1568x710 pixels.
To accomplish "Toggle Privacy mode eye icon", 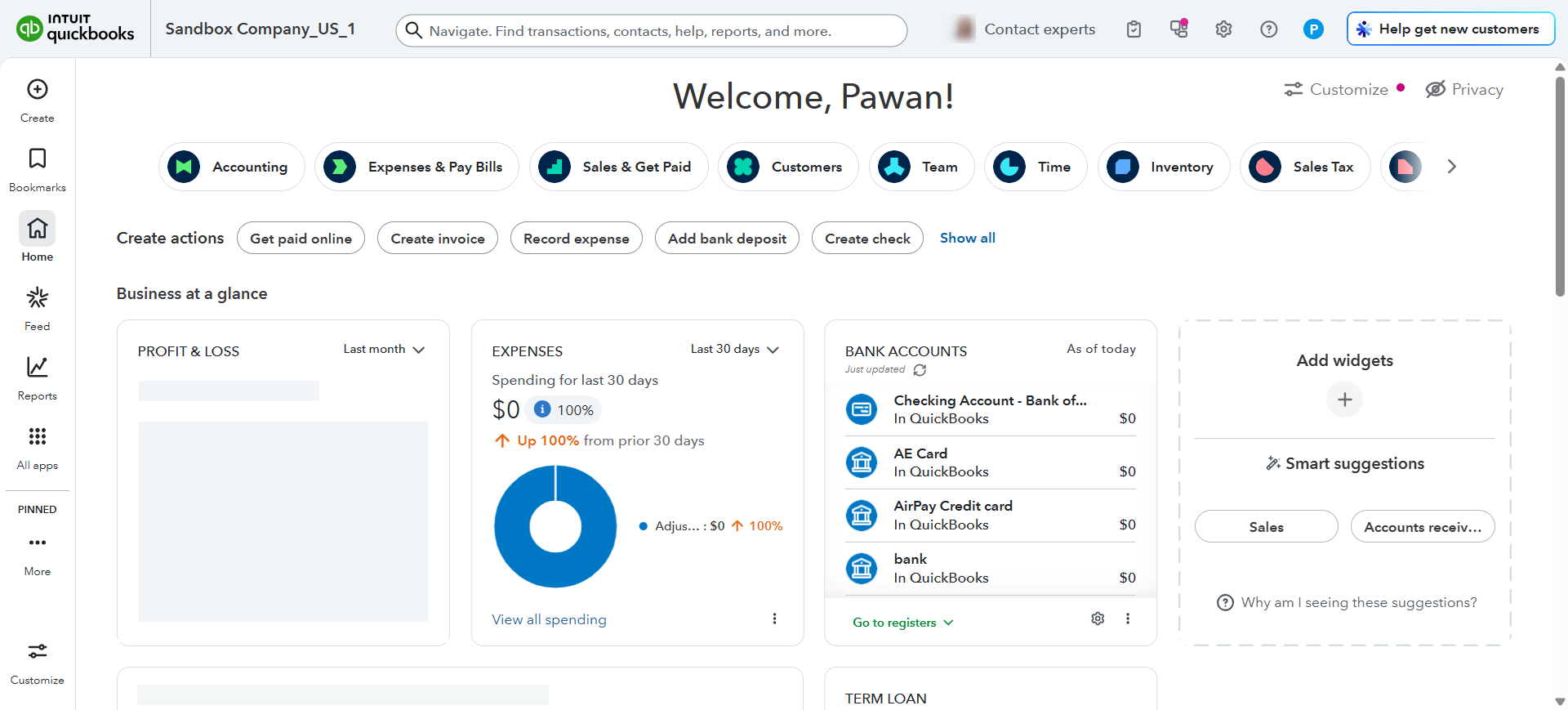I will 1436,89.
